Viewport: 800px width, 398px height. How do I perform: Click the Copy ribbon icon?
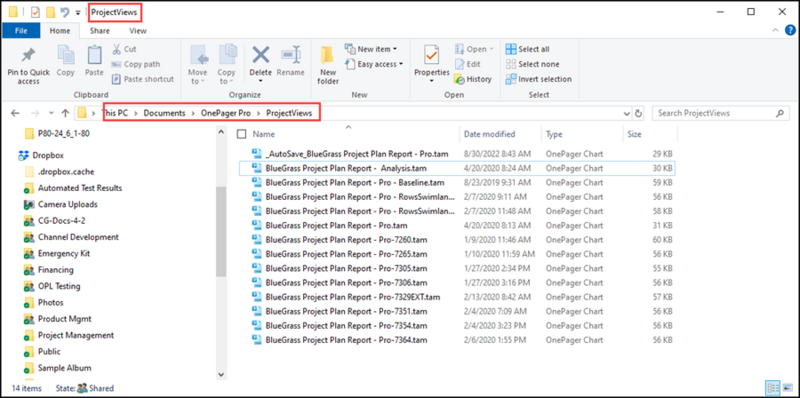(65, 55)
